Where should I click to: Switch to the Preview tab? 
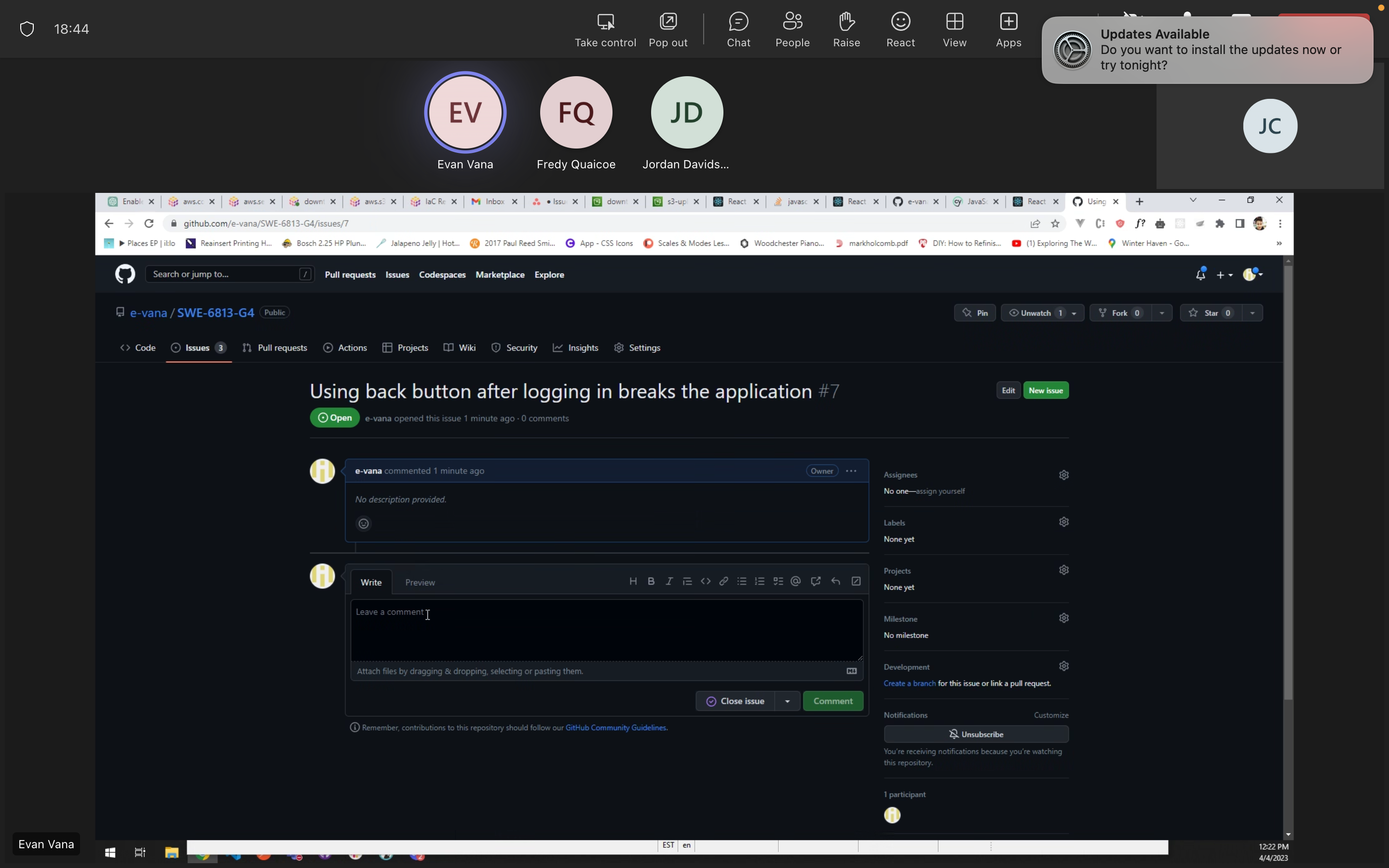420,582
